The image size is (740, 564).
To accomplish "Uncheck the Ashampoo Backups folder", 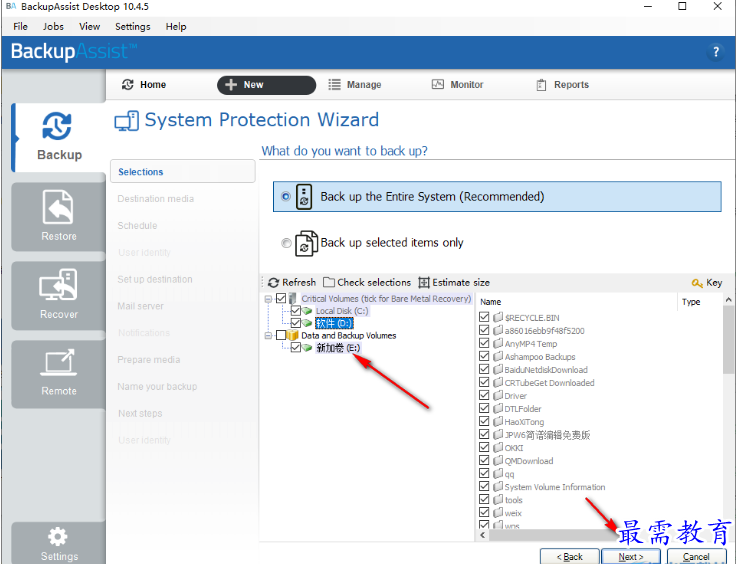I will click(484, 356).
